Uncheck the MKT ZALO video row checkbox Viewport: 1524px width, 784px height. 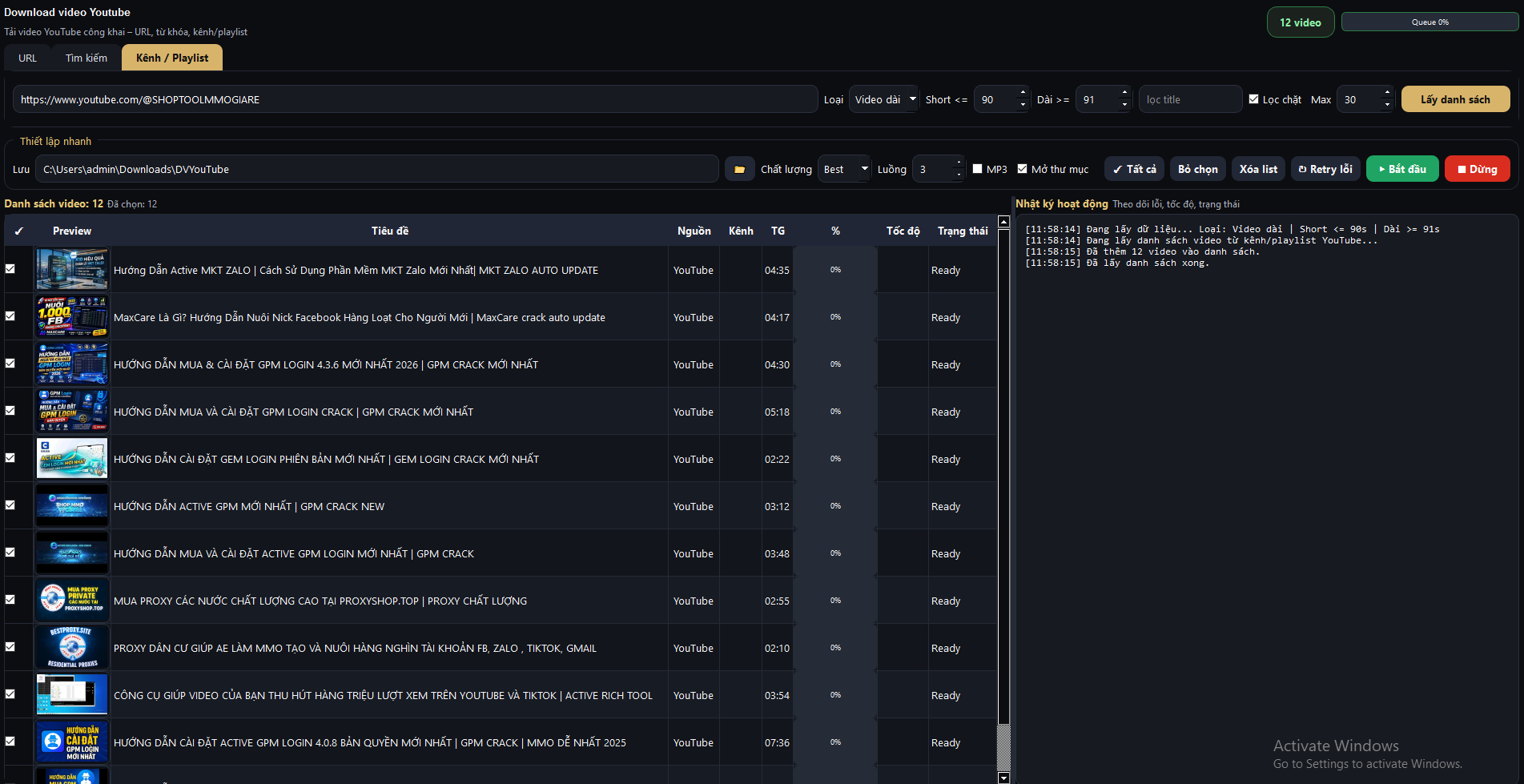10,269
